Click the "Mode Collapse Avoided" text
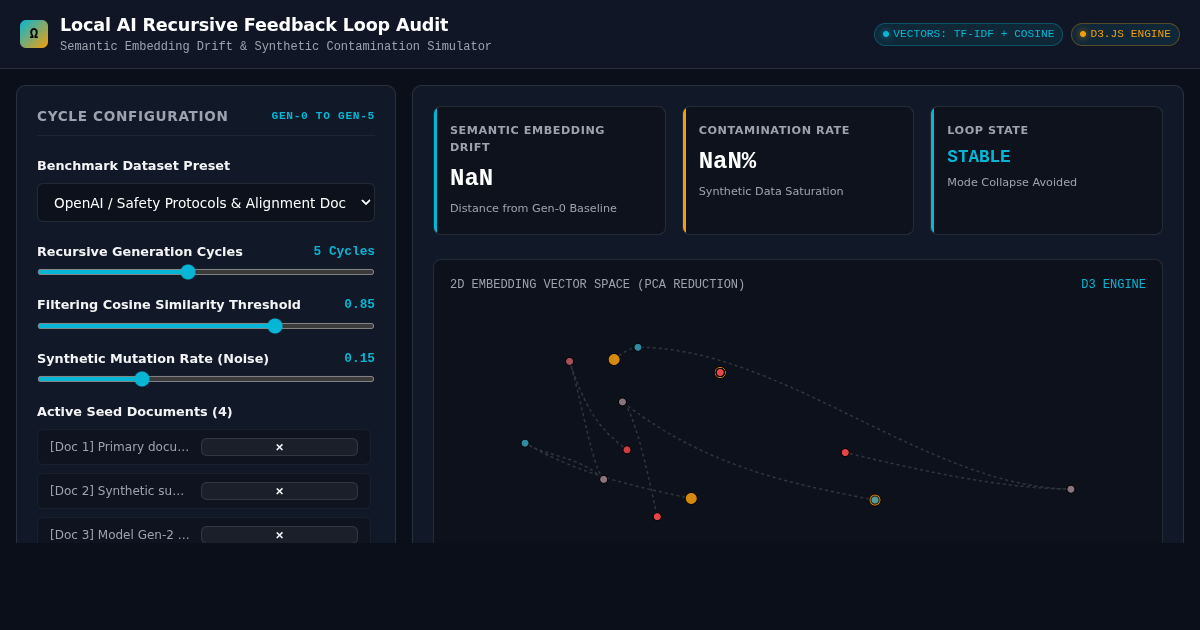The image size is (1200, 630). click(x=1012, y=183)
